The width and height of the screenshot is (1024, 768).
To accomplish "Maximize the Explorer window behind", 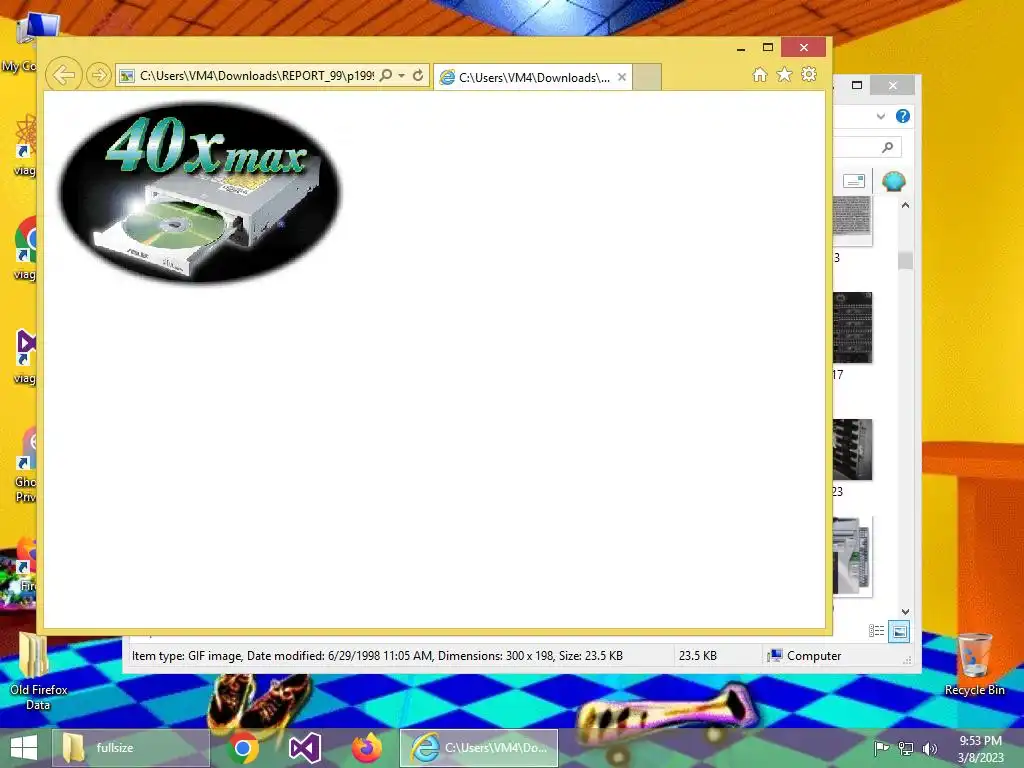I will click(x=857, y=85).
